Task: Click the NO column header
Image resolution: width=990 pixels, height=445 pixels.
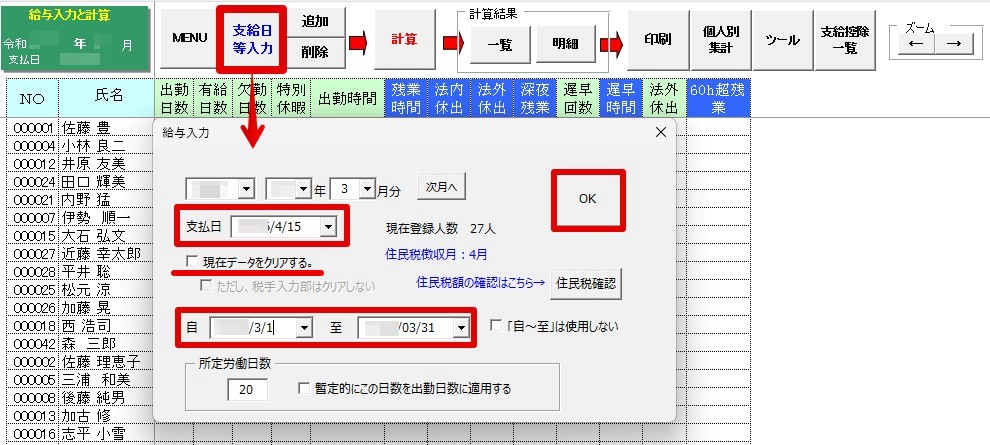Action: 32,98
